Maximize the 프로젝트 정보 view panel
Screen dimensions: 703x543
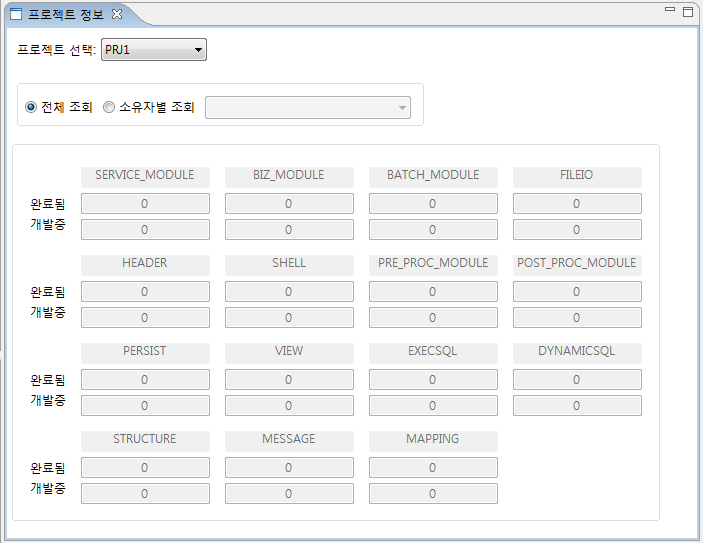687,12
